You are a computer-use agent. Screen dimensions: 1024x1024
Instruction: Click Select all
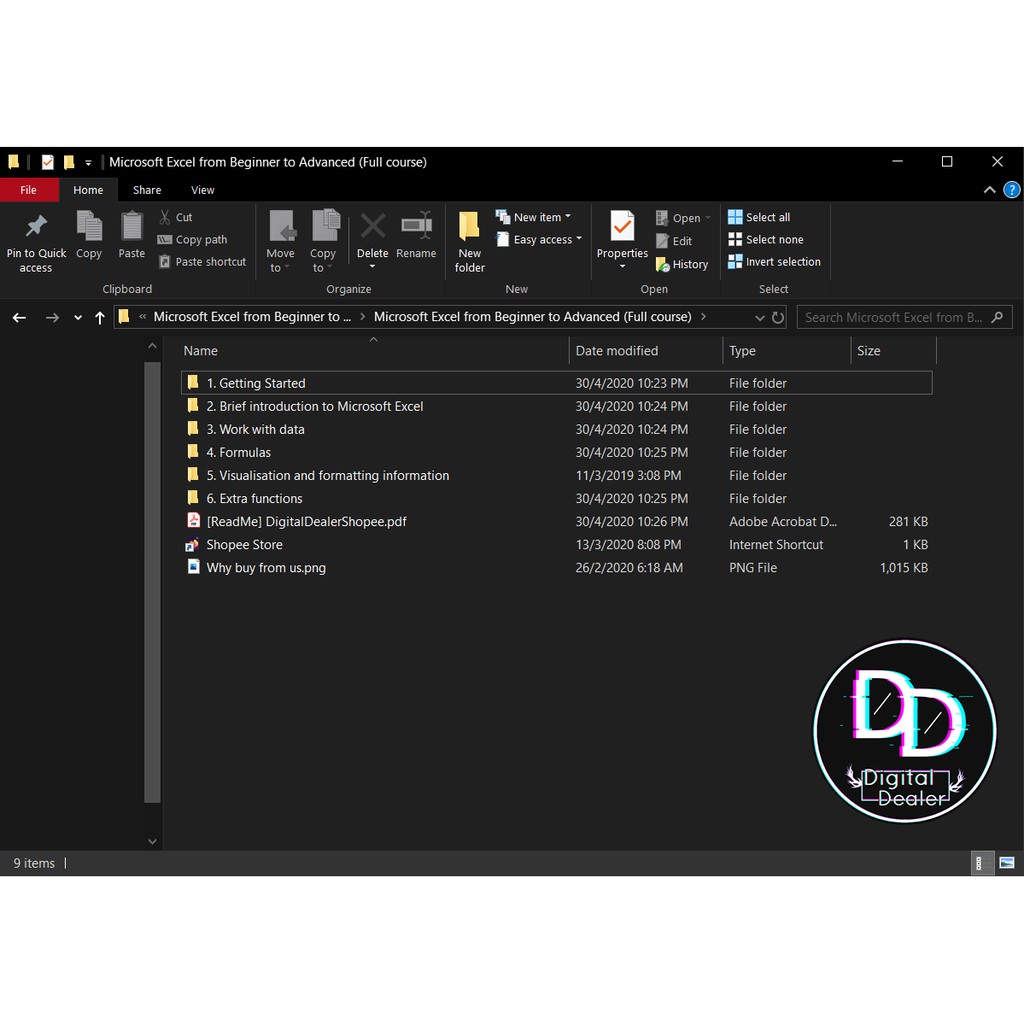(x=759, y=217)
